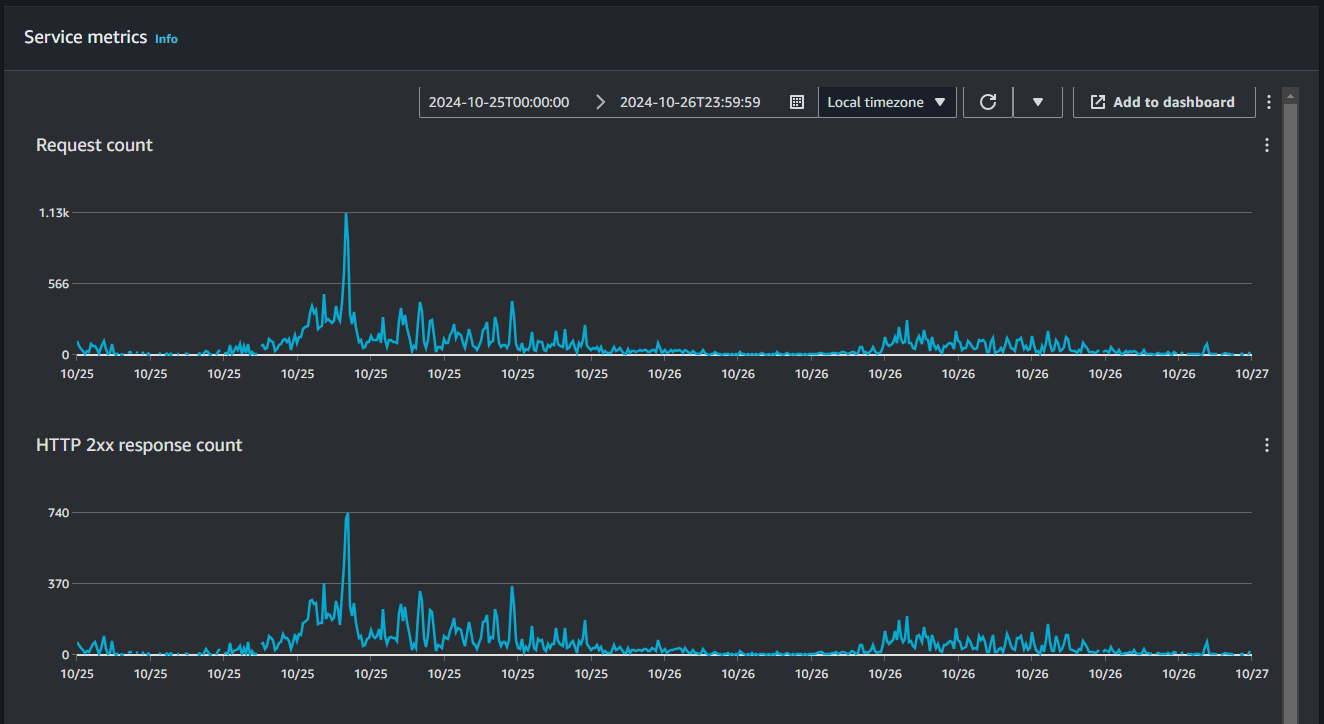Open the Info link beside Service metrics
Screen dimensions: 1324x724
click(166, 39)
